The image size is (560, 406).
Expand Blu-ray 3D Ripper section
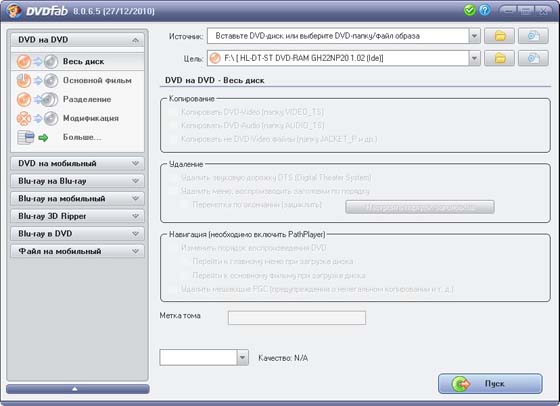[x=78, y=216]
